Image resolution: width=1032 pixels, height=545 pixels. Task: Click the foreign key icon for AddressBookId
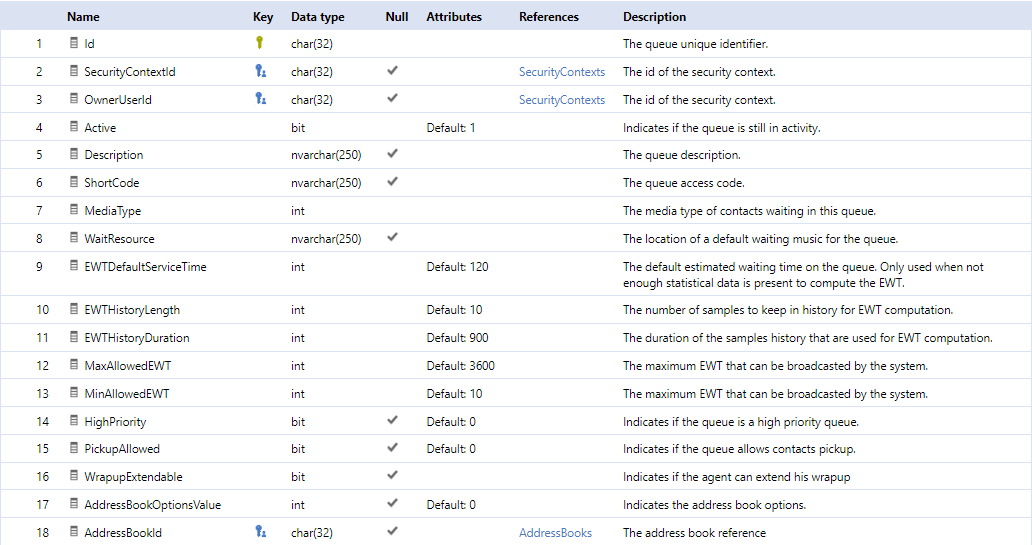click(261, 532)
